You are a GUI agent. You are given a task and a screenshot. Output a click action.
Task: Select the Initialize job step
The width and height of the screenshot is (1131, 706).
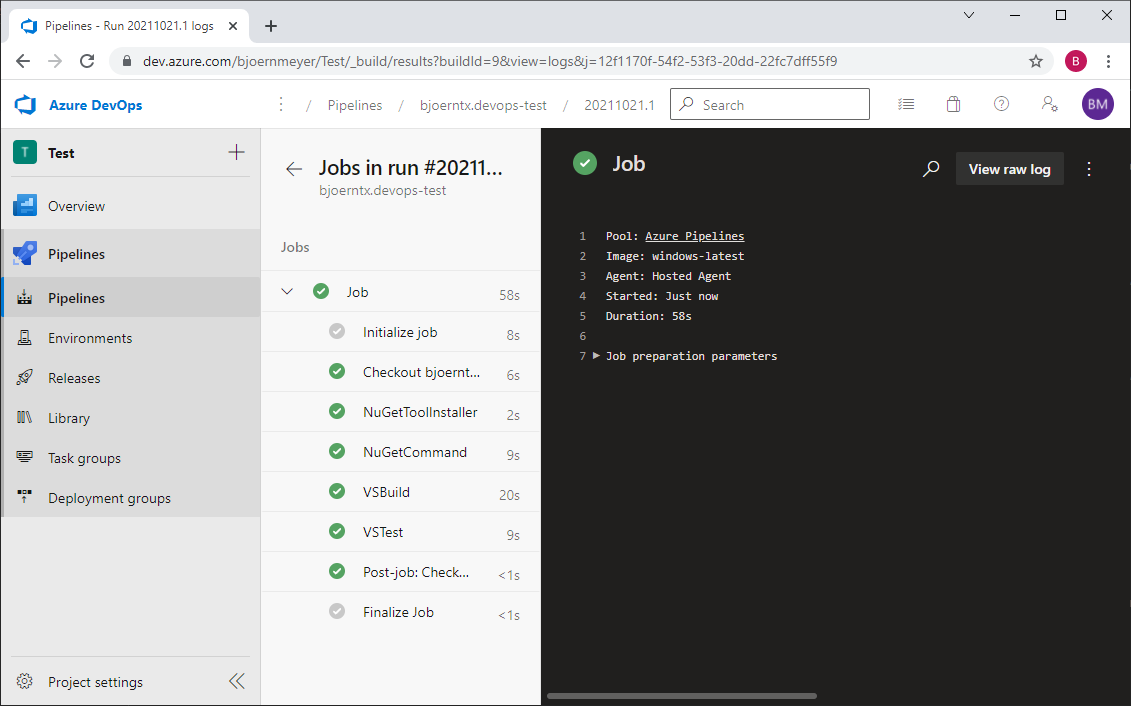pos(401,332)
